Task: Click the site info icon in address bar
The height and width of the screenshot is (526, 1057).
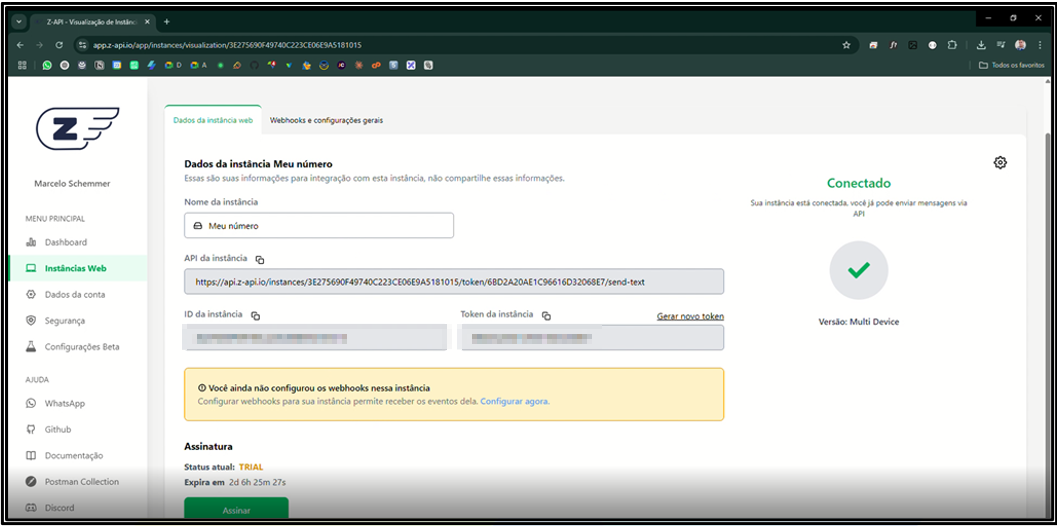Action: click(82, 45)
